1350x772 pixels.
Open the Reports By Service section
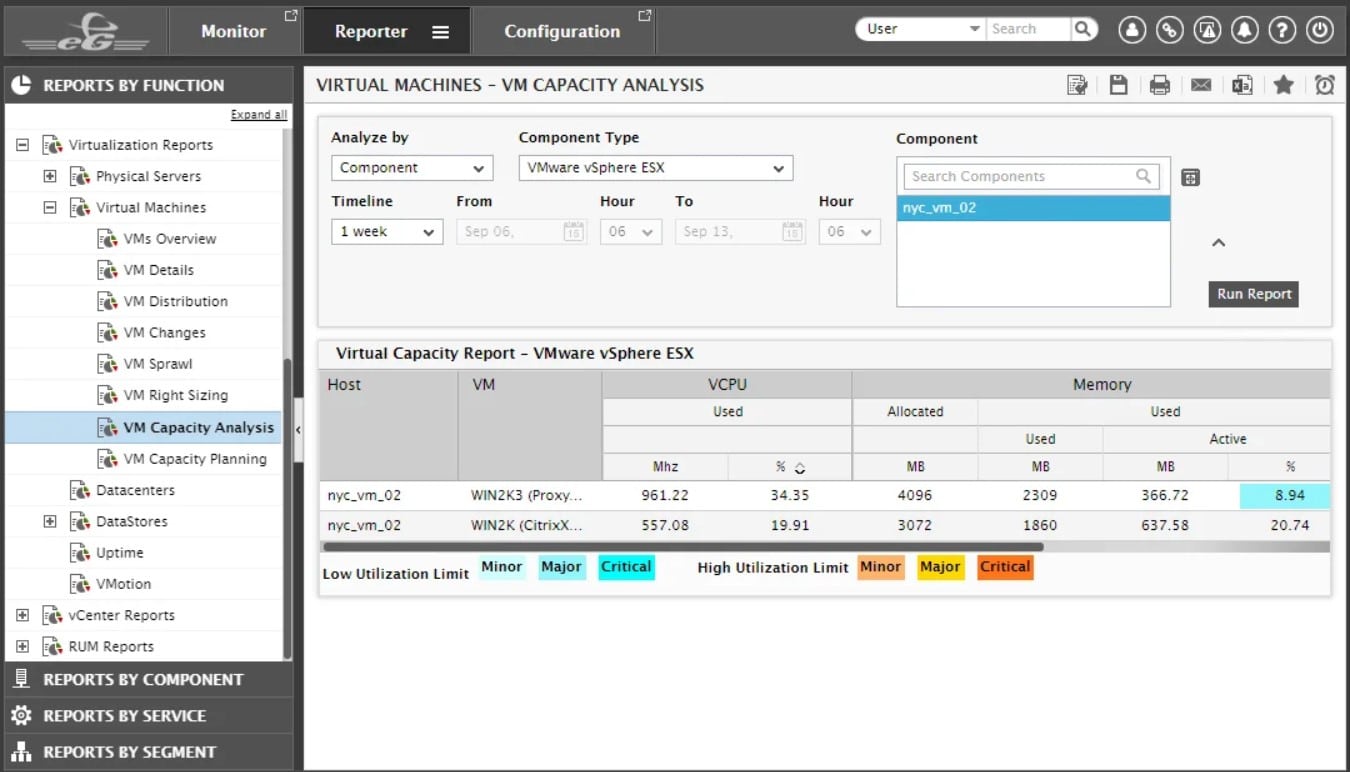[x=147, y=716]
